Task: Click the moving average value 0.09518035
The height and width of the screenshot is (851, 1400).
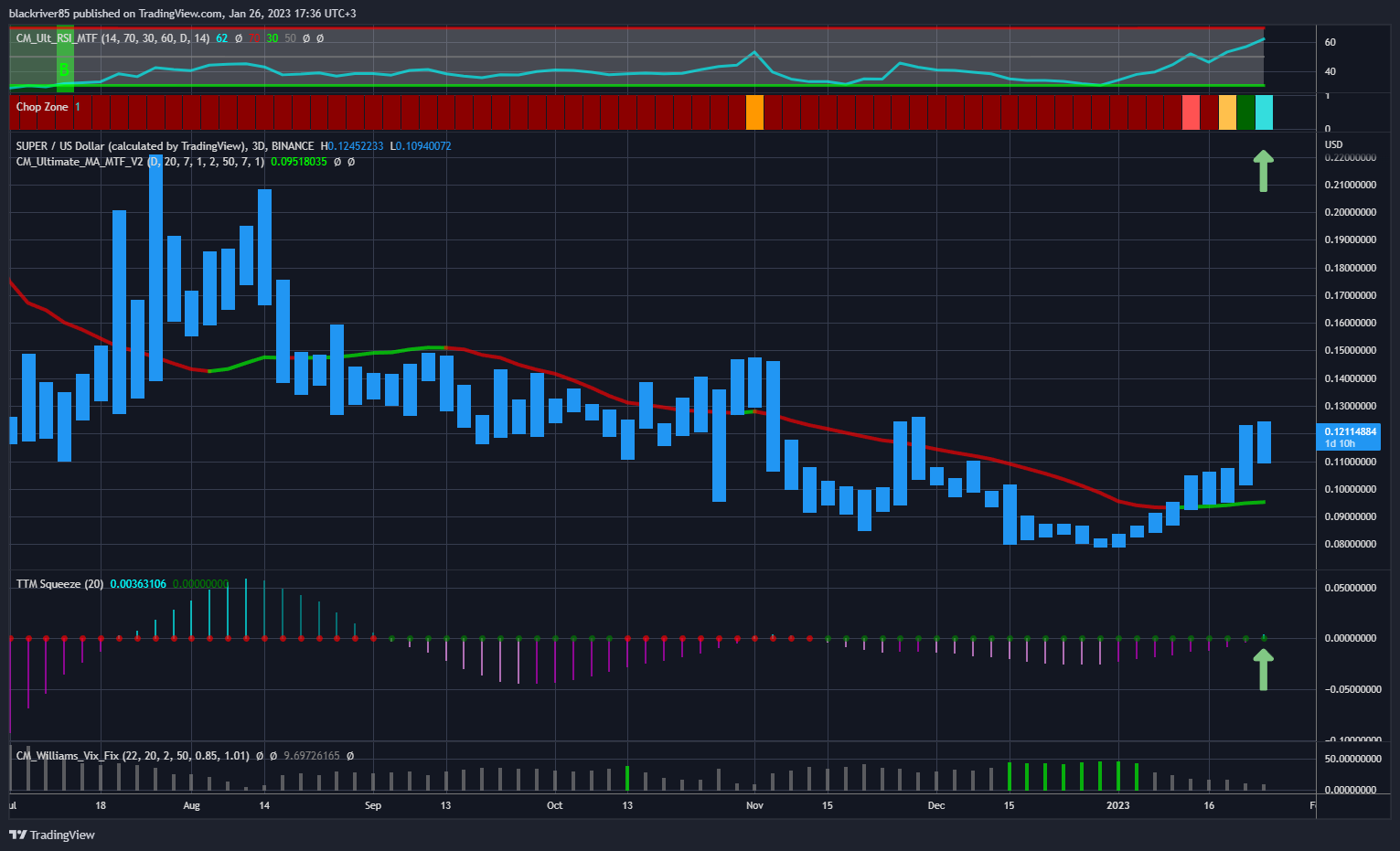Action: coord(299,162)
